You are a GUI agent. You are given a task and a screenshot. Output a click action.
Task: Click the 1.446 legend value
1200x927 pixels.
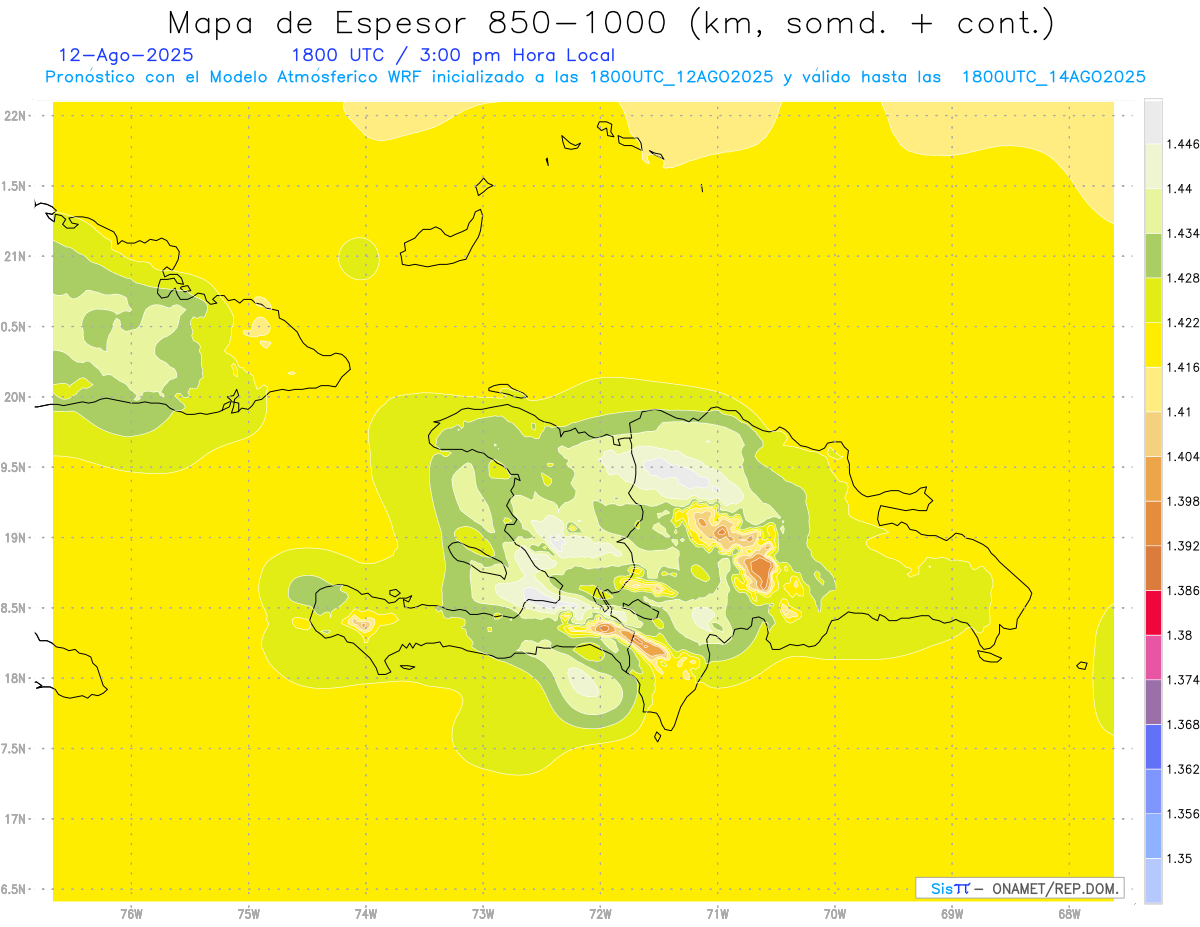pos(1185,144)
